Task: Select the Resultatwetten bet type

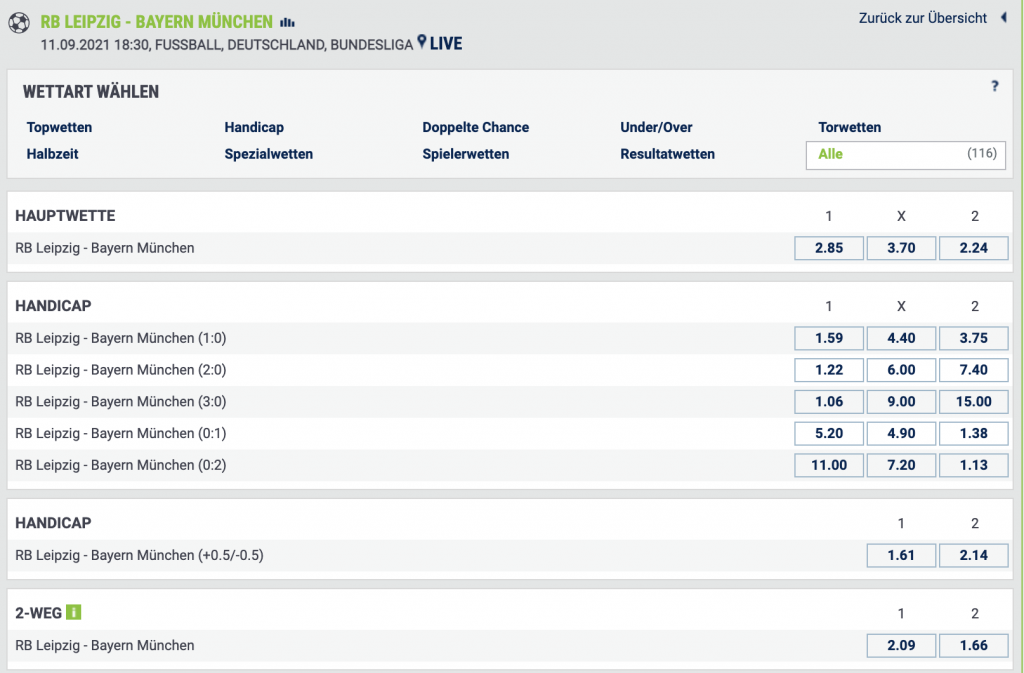Action: 667,154
